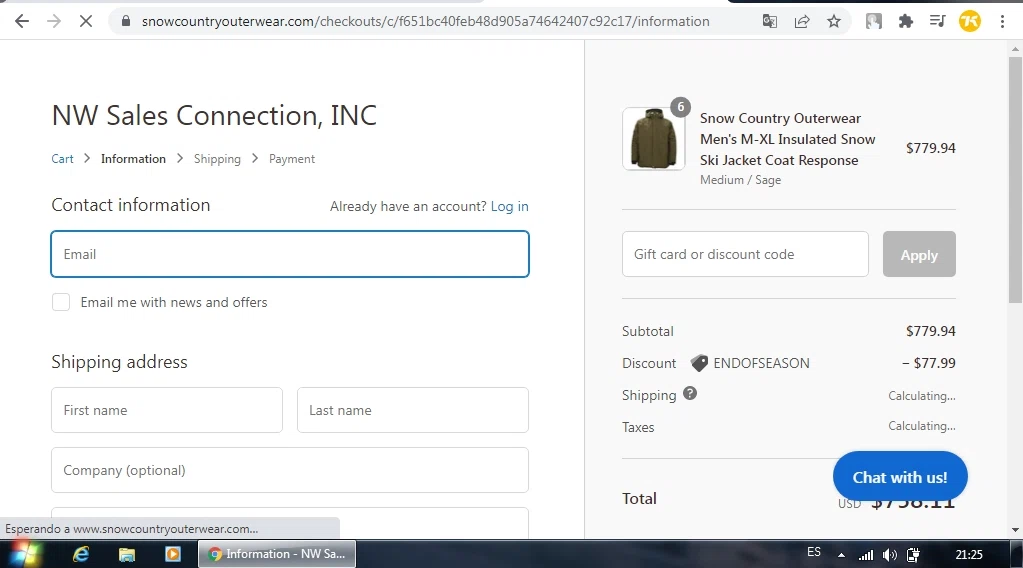Click the browser forward arrow

click(53, 22)
